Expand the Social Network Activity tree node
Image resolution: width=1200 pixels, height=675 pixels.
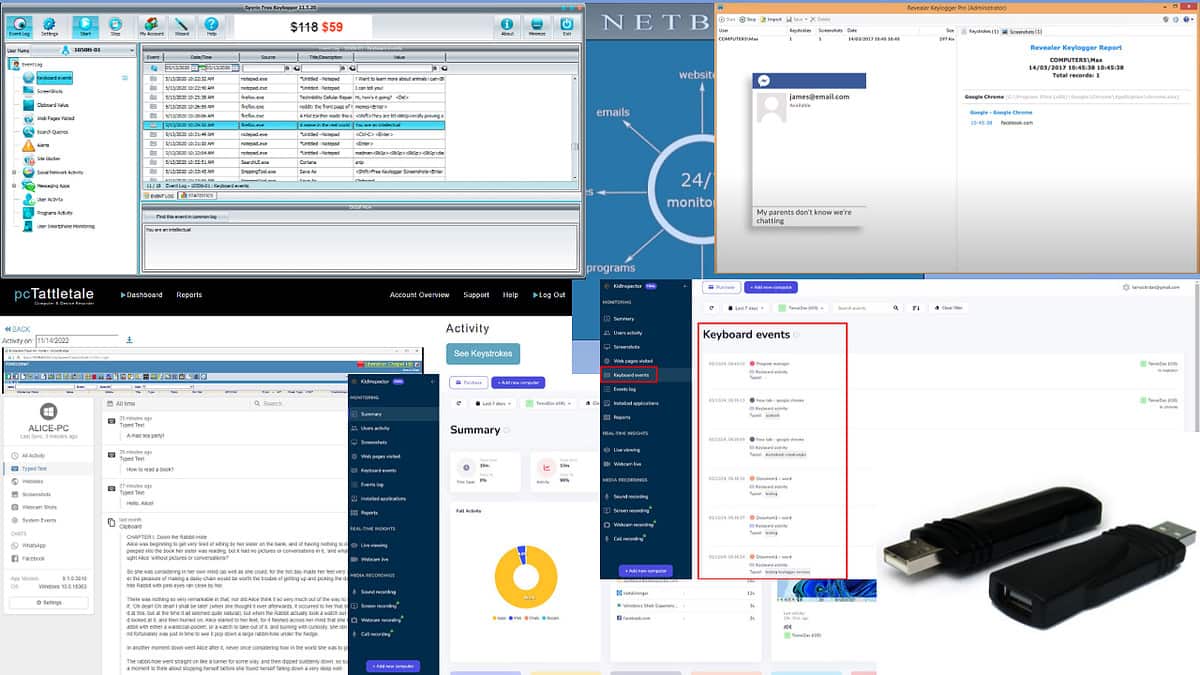click(x=14, y=171)
